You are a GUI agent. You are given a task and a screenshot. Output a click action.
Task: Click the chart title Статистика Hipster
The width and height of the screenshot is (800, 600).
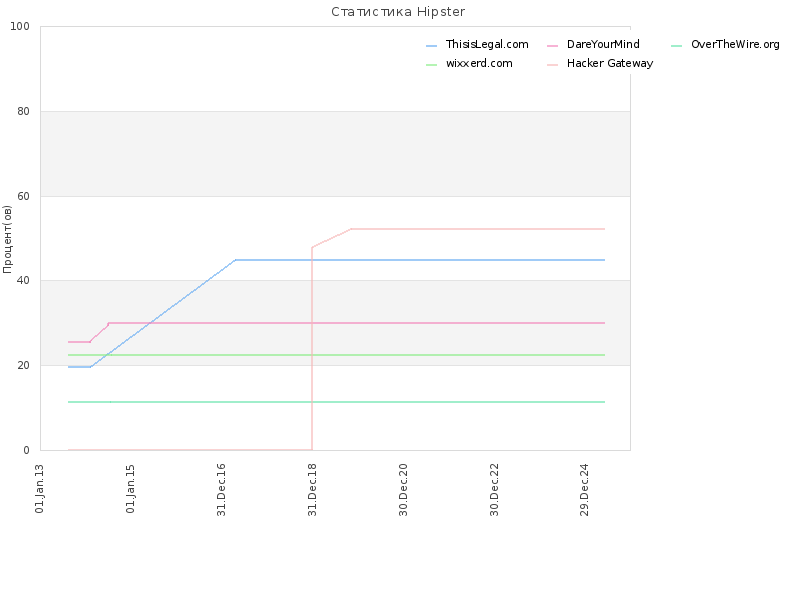(398, 12)
